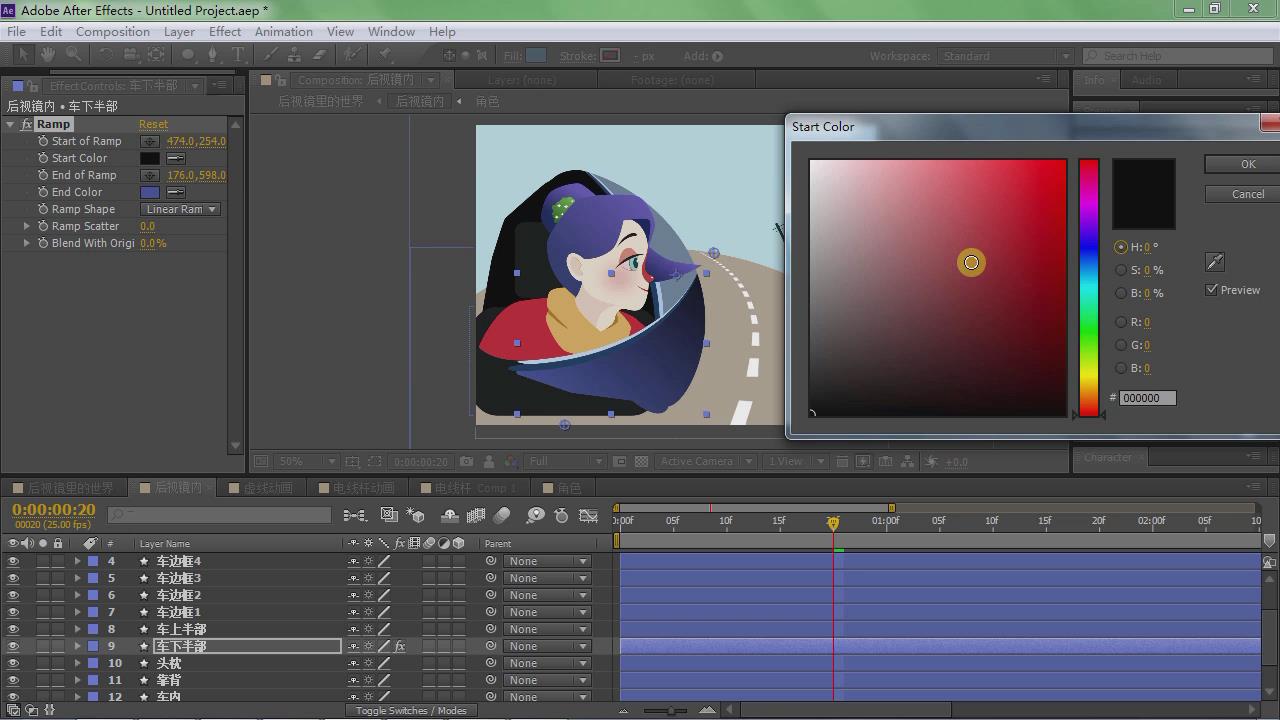Click End Color eyedropper in Effect Controls
The width and height of the screenshot is (1280, 720).
point(176,192)
